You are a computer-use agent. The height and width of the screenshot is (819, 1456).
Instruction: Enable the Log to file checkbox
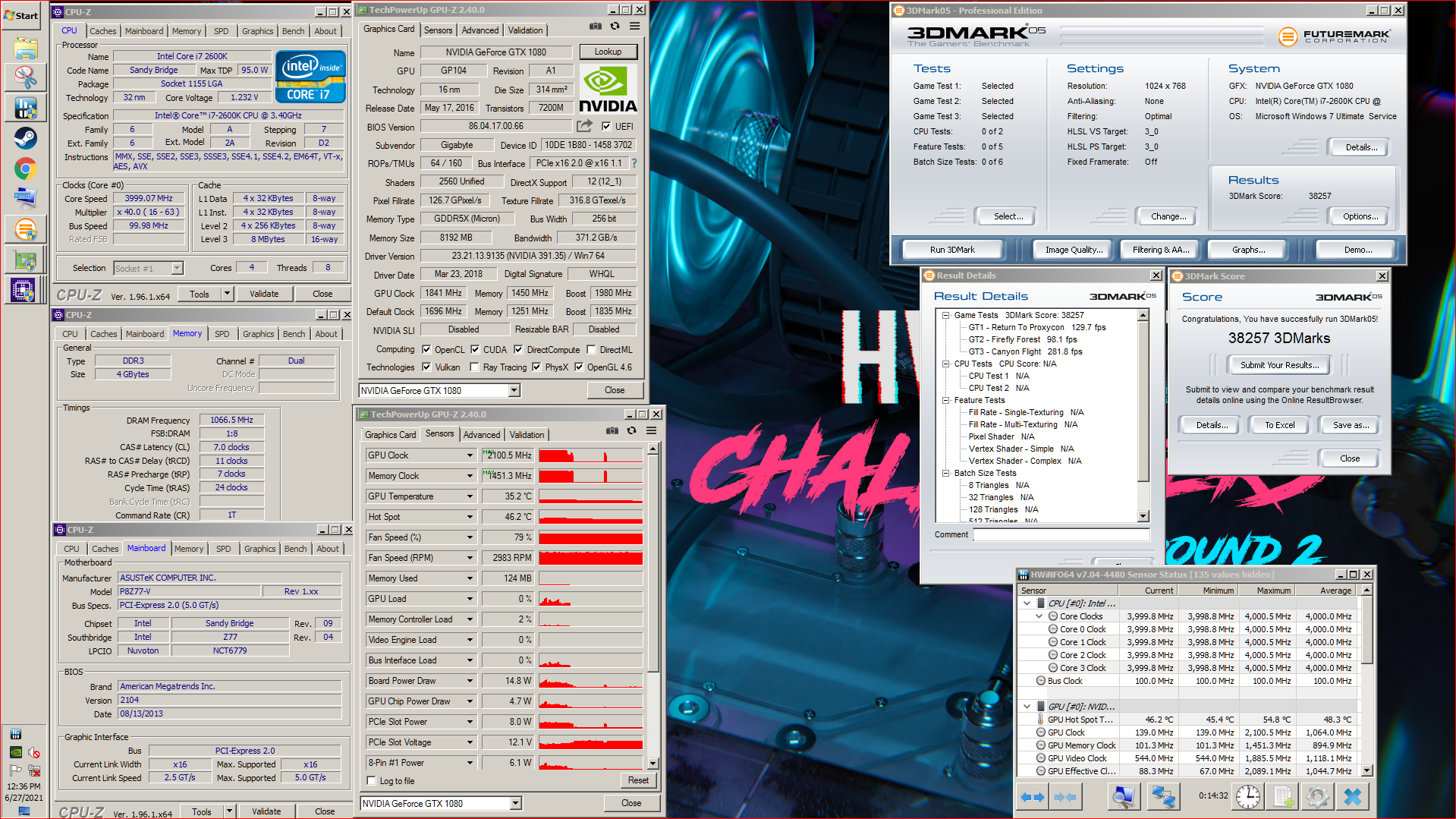click(372, 781)
